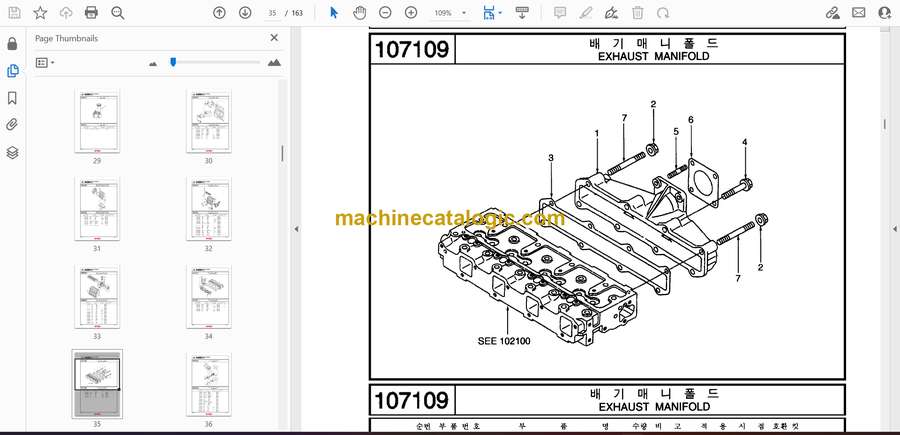The image size is (900, 435).
Task: Select page 35 thumbnail
Action: [x=97, y=384]
